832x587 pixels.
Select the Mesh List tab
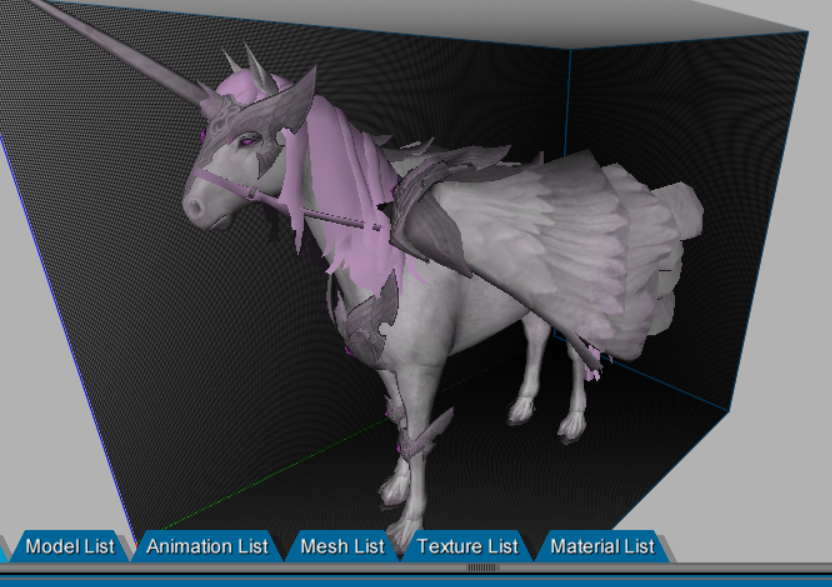[342, 546]
